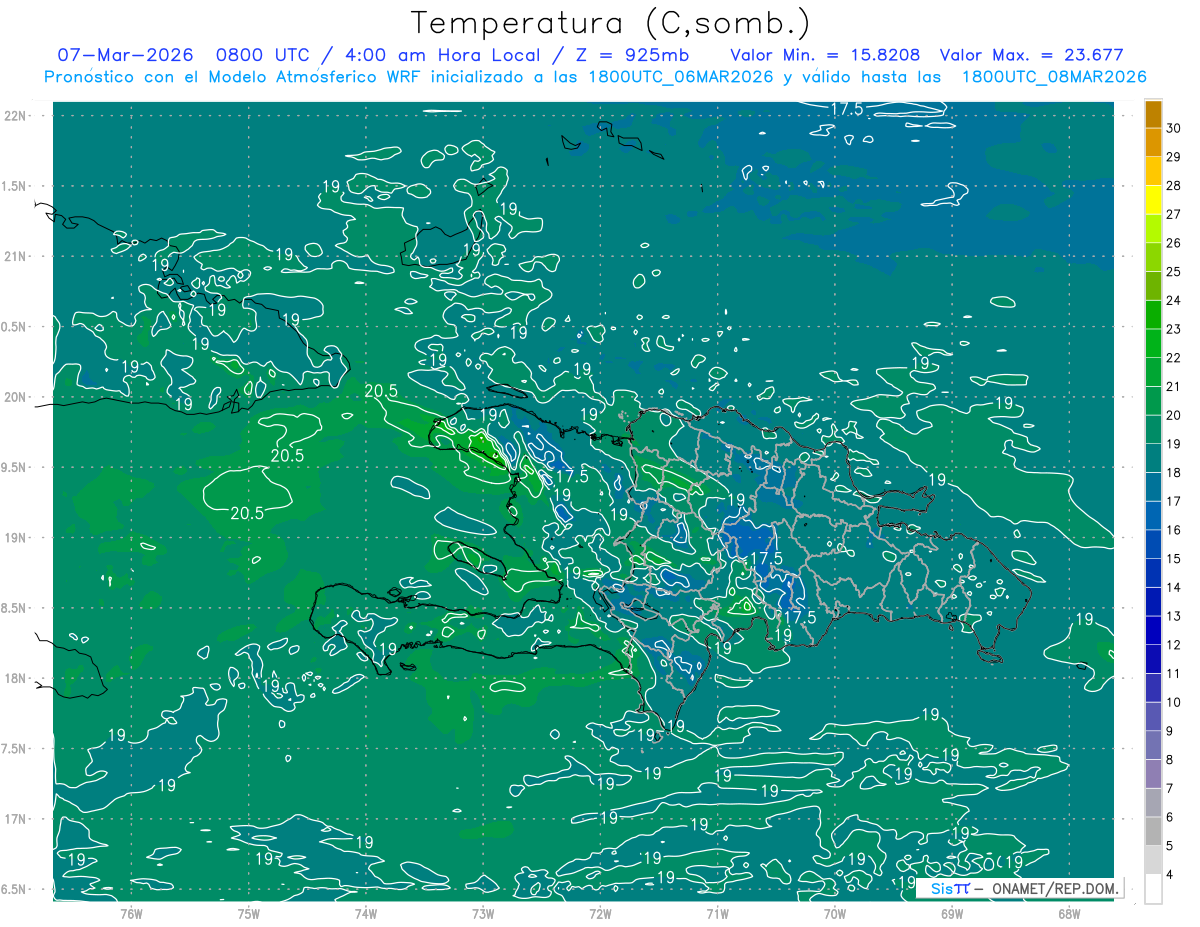Click the color scale label '15'
Image resolution: width=1200 pixels, height=927 pixels.
[1173, 558]
